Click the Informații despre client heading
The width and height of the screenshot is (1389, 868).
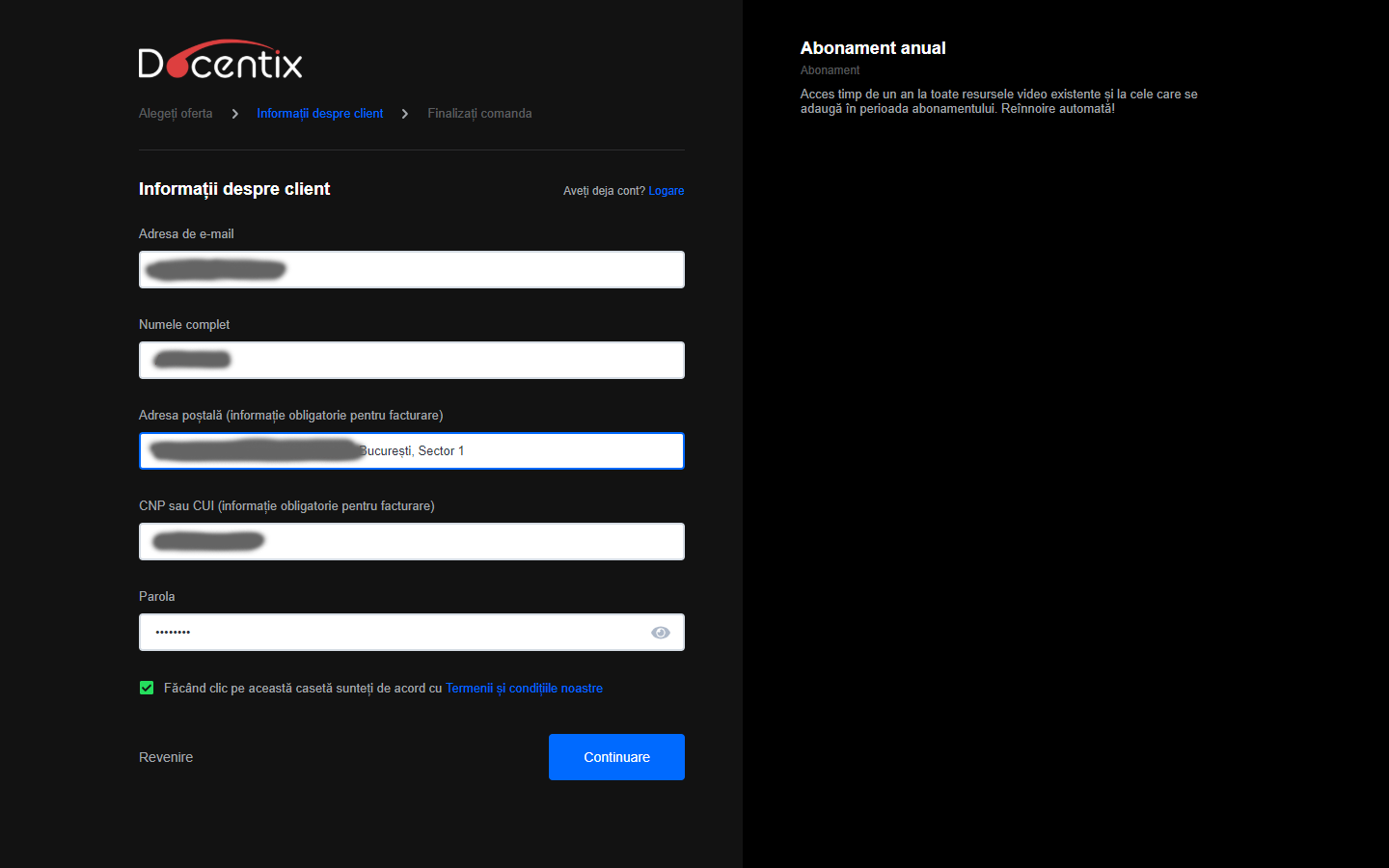[234, 189]
